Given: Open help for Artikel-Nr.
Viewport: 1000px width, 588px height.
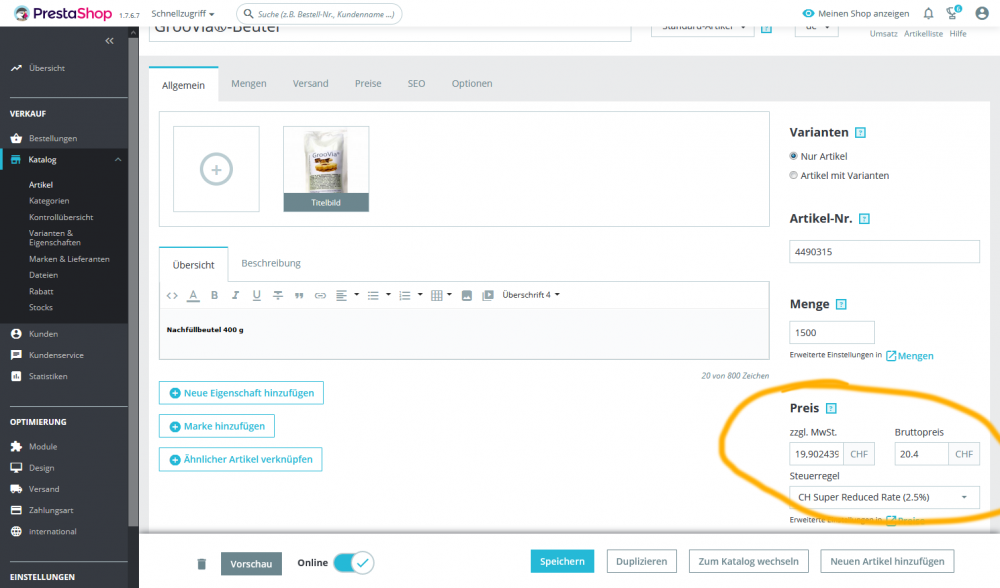Looking at the screenshot, I should click(x=864, y=219).
